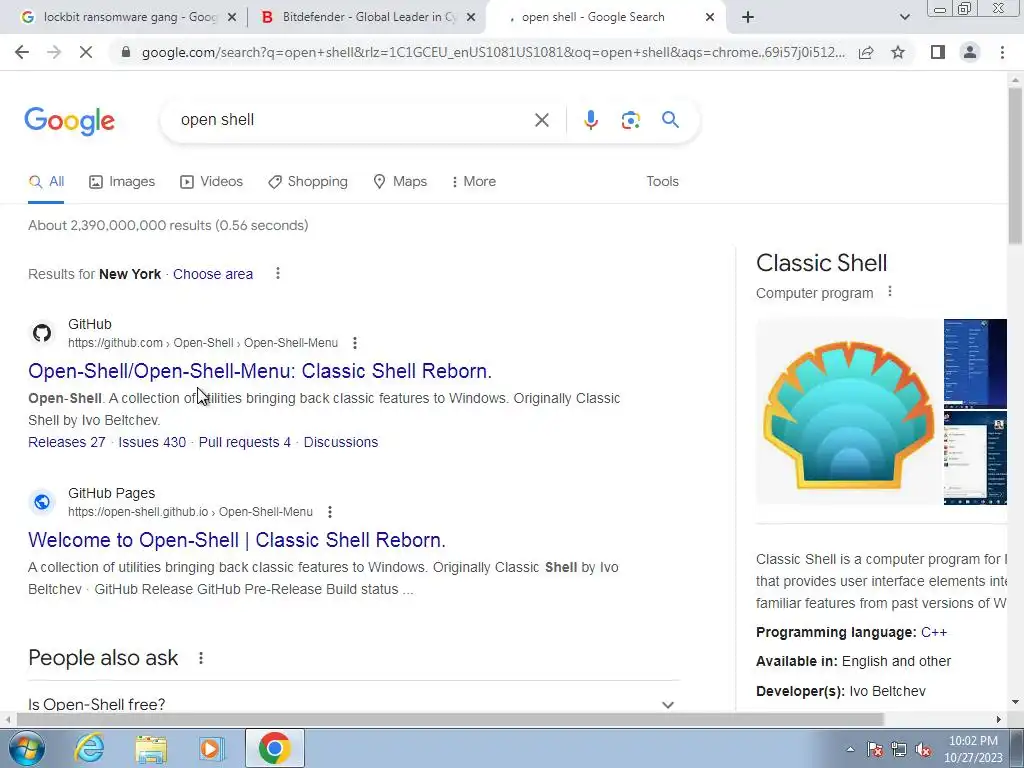1024x768 pixels.
Task: Open the Discussions sitelink
Action: (x=341, y=442)
